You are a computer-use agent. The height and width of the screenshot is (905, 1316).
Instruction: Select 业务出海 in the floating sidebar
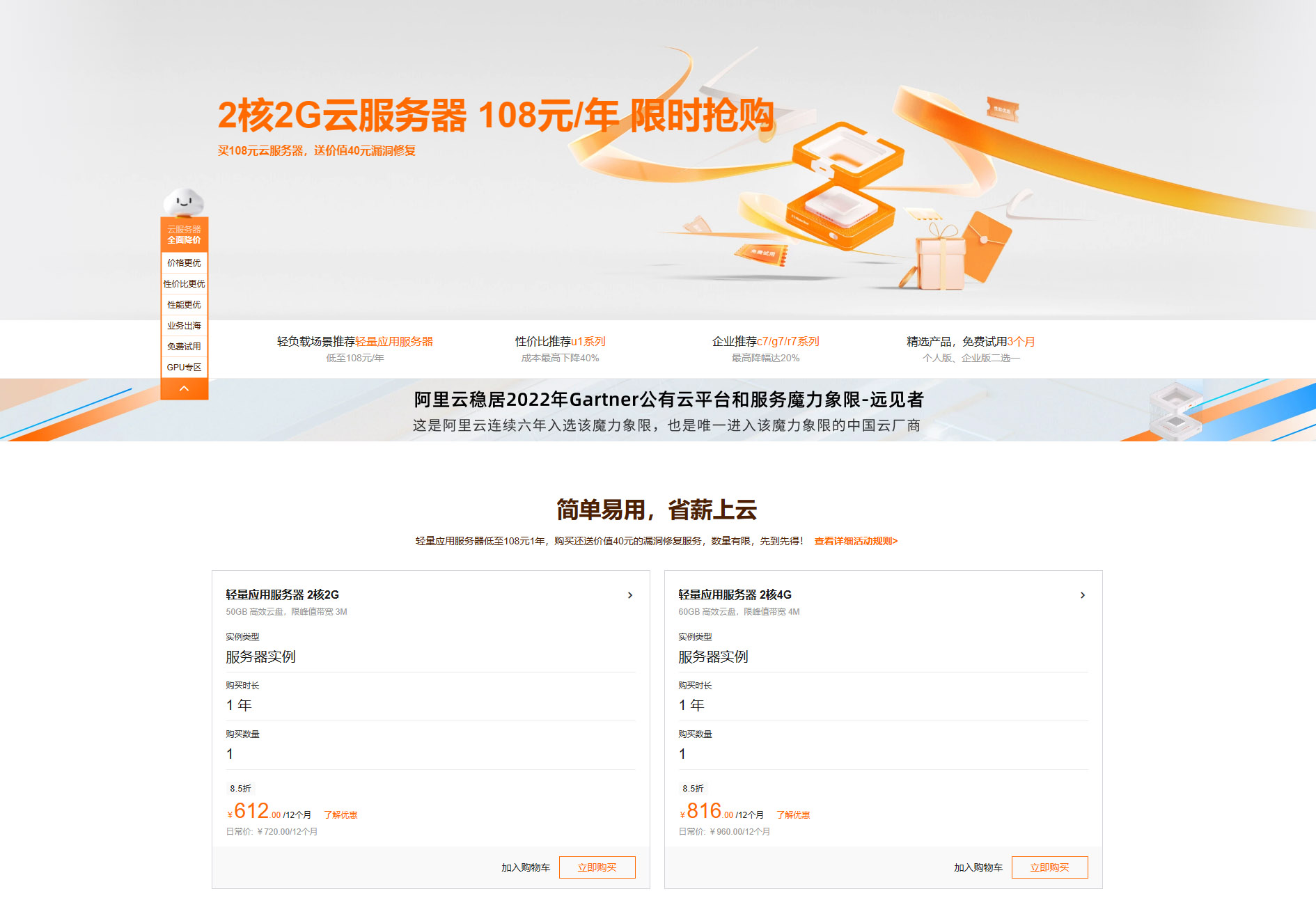pos(184,325)
